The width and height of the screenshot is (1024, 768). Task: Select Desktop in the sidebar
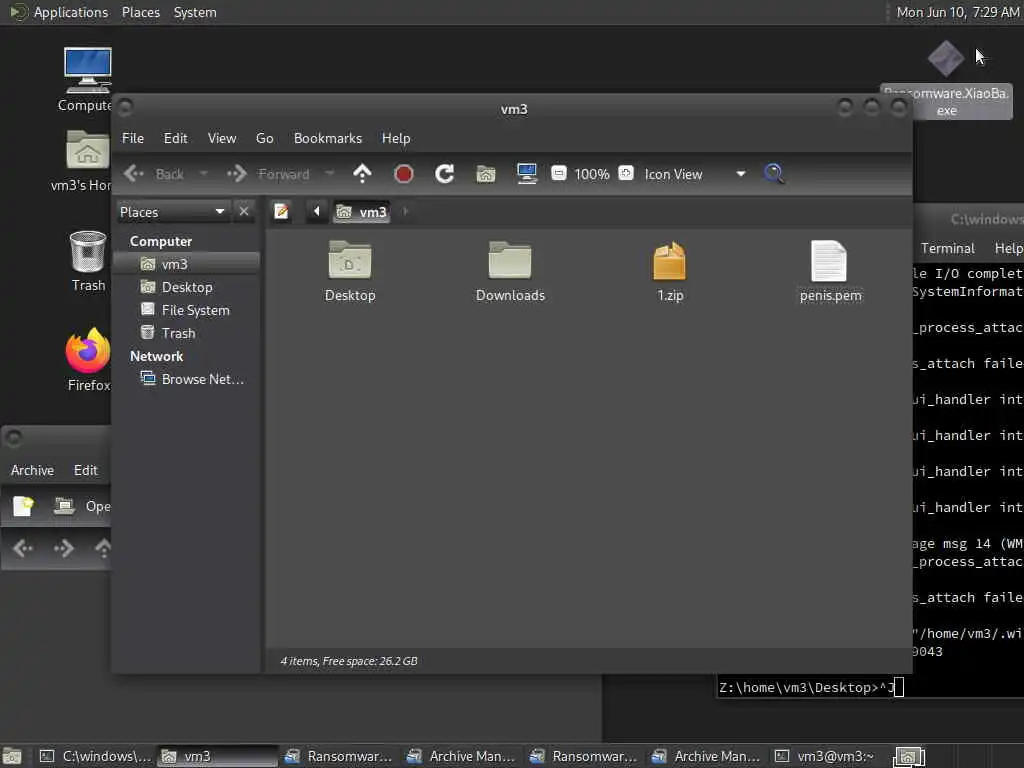click(x=186, y=287)
